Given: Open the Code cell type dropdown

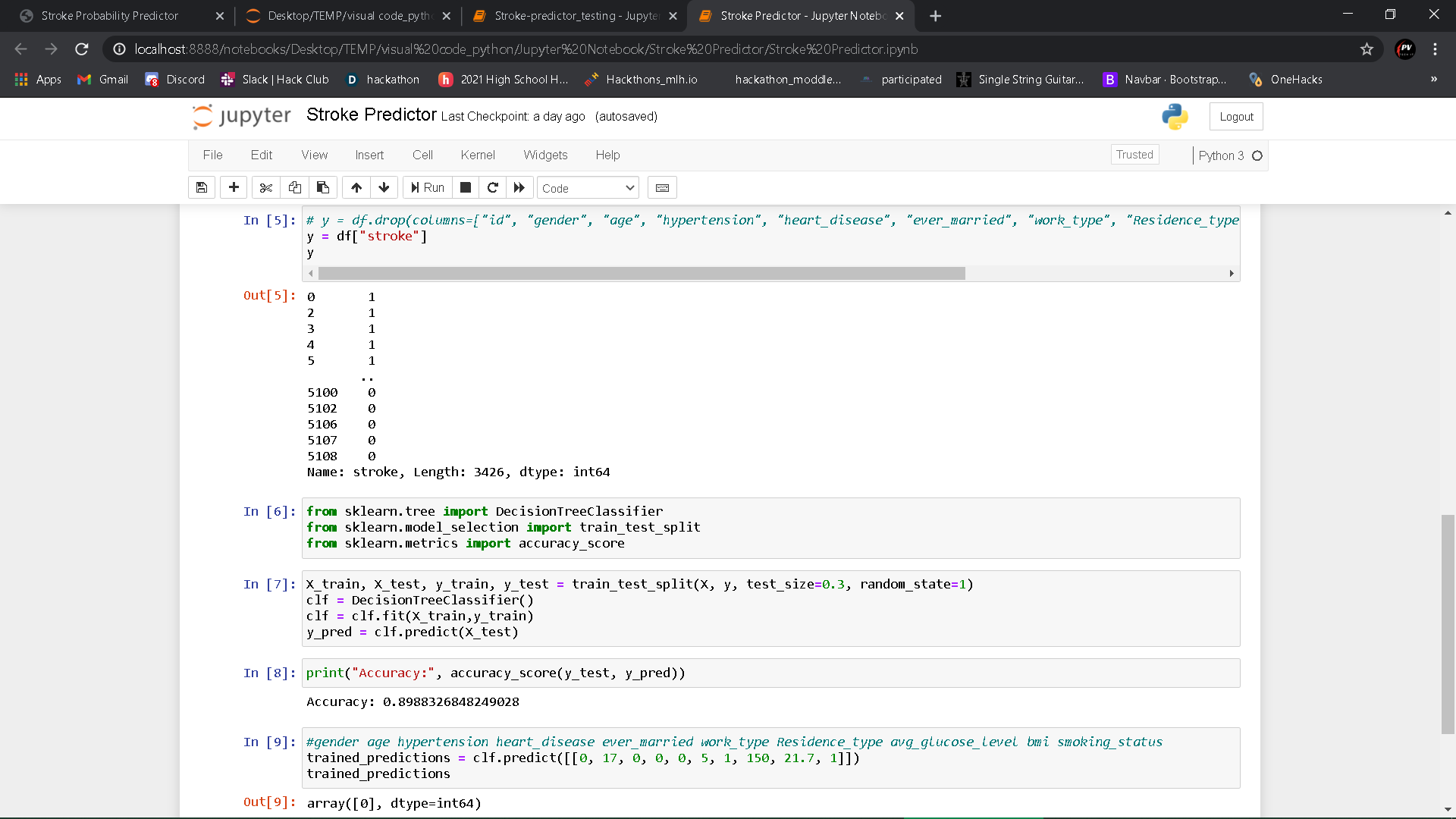Looking at the screenshot, I should click(588, 188).
